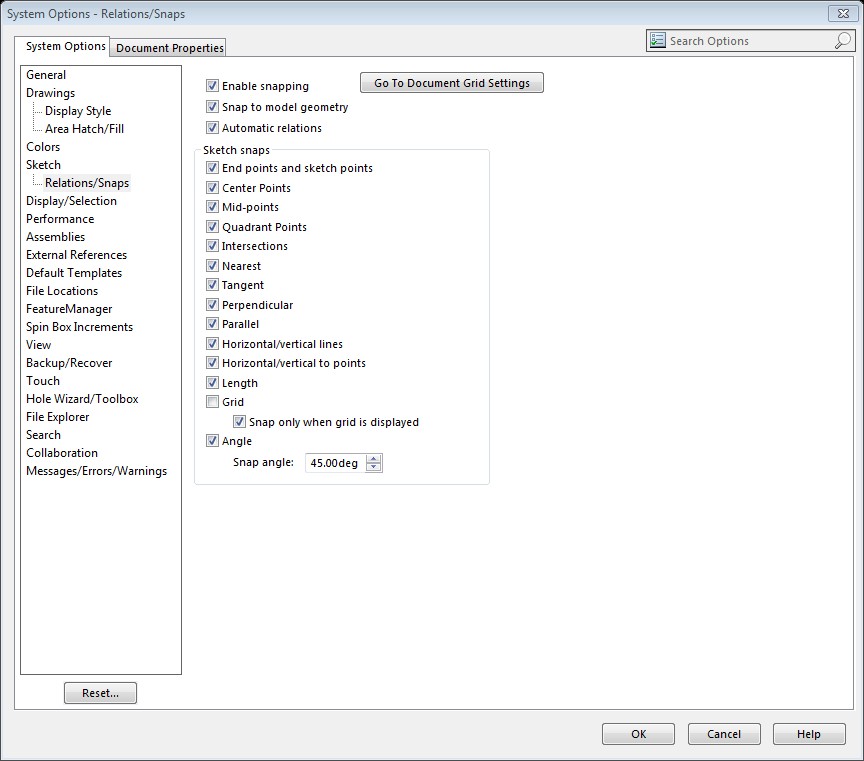Click Go To Document Grid Settings
Viewport: 864px width, 761px height.
[451, 83]
